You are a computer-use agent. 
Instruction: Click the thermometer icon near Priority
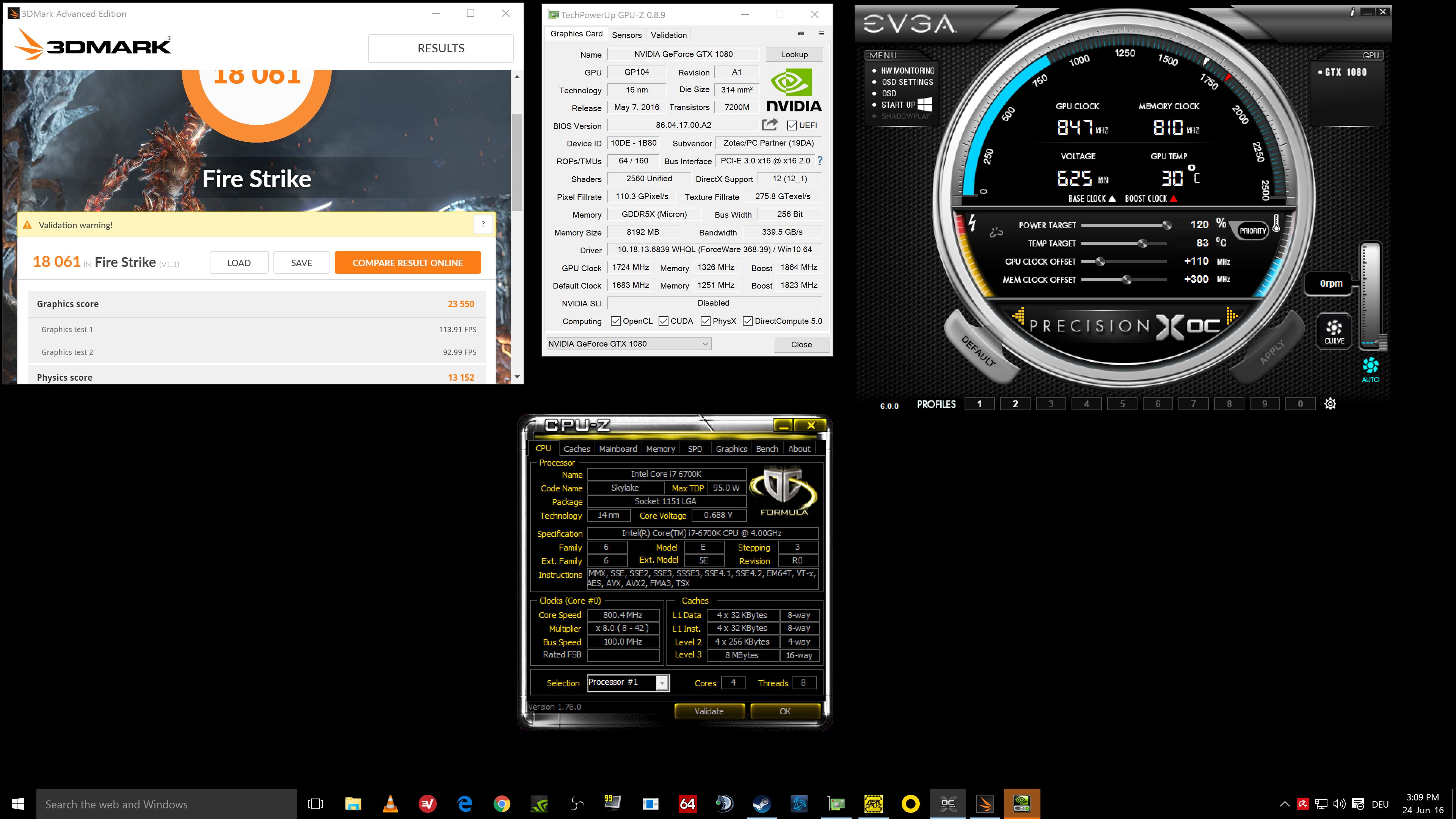1276,224
